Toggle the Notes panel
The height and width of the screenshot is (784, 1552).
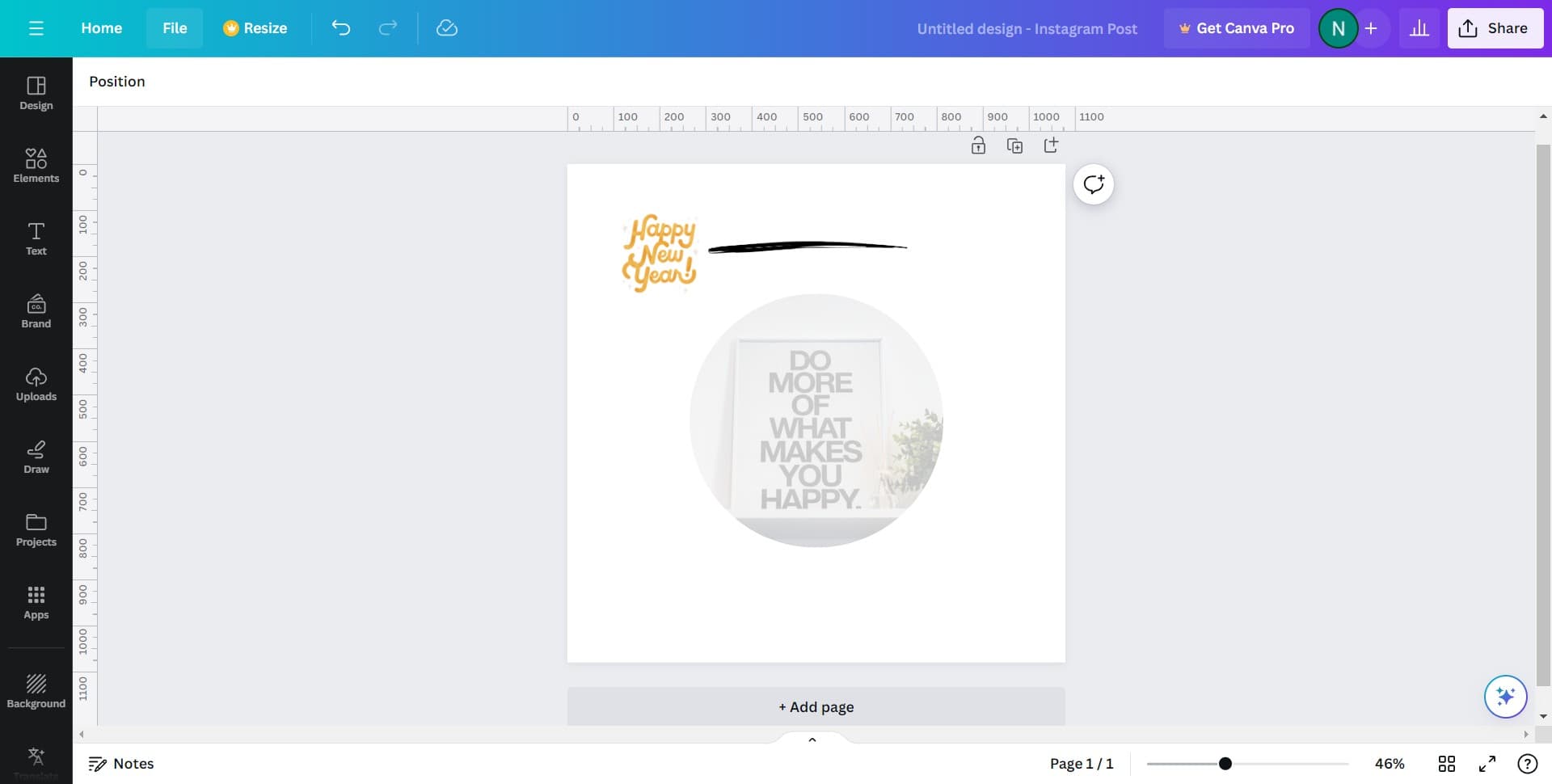pyautogui.click(x=120, y=763)
